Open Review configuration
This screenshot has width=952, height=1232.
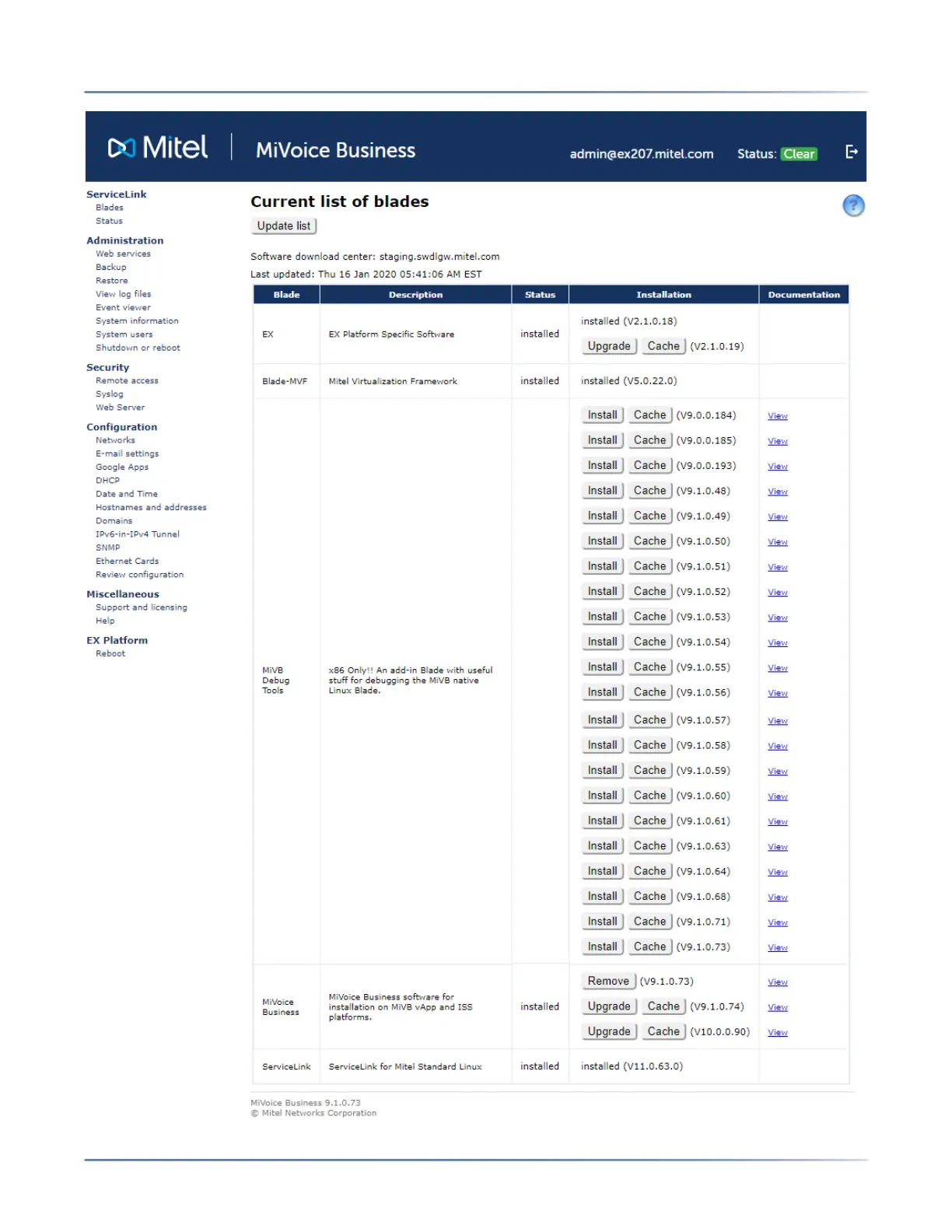139,575
